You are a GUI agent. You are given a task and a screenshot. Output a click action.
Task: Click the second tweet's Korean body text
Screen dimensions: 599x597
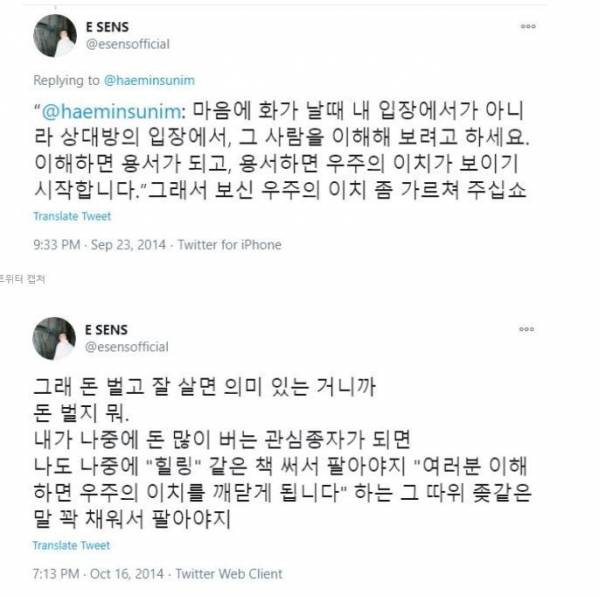pyautogui.click(x=282, y=453)
